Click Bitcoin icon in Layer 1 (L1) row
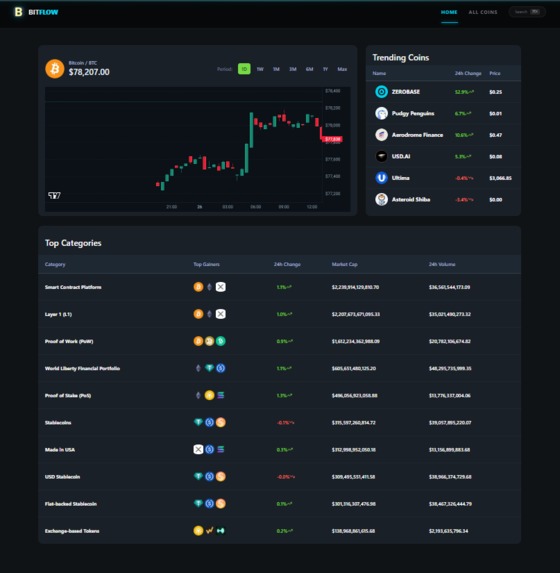560x573 pixels. tap(198, 314)
